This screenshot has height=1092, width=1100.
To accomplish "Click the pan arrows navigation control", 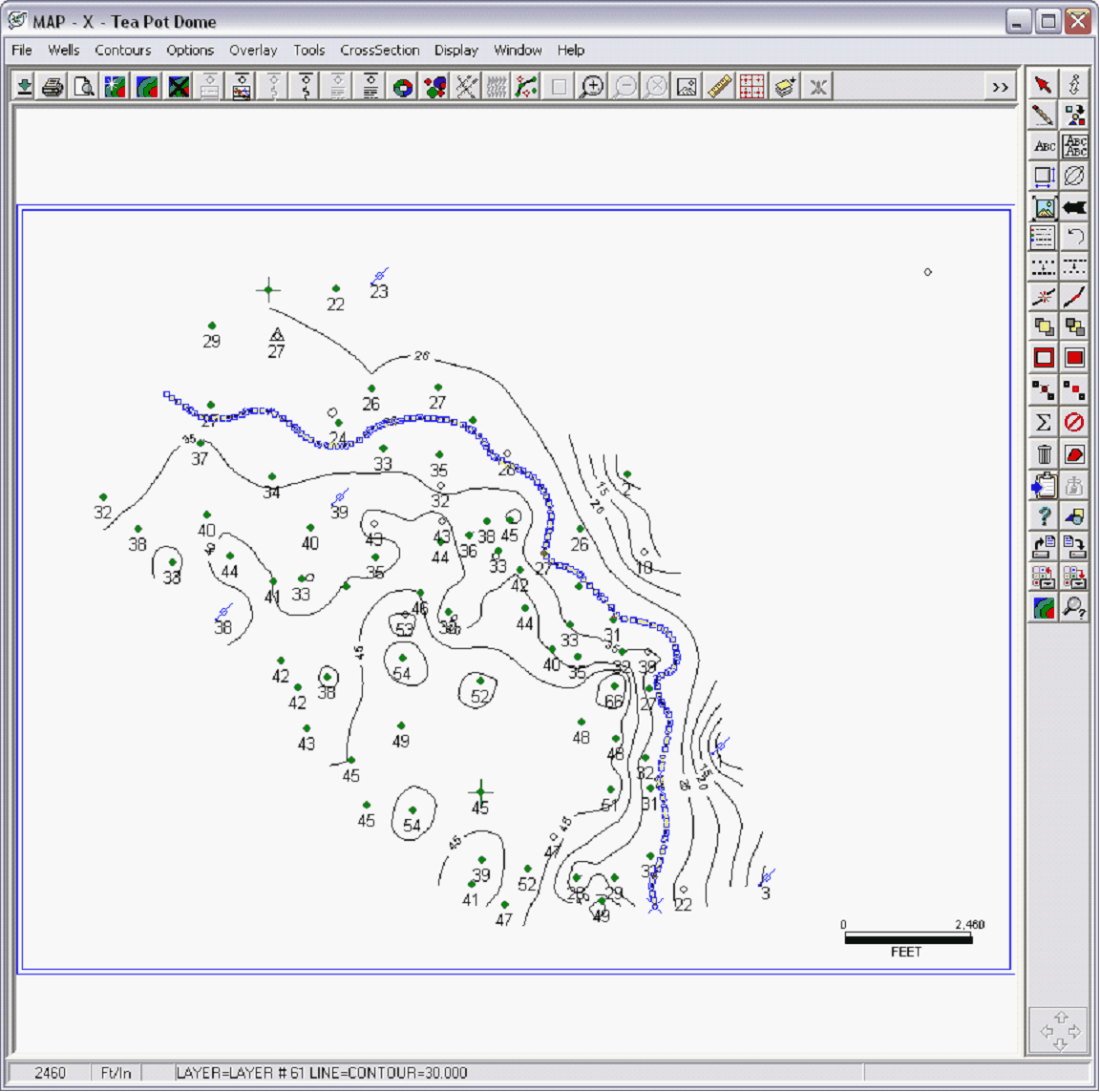I will tap(1059, 1031).
